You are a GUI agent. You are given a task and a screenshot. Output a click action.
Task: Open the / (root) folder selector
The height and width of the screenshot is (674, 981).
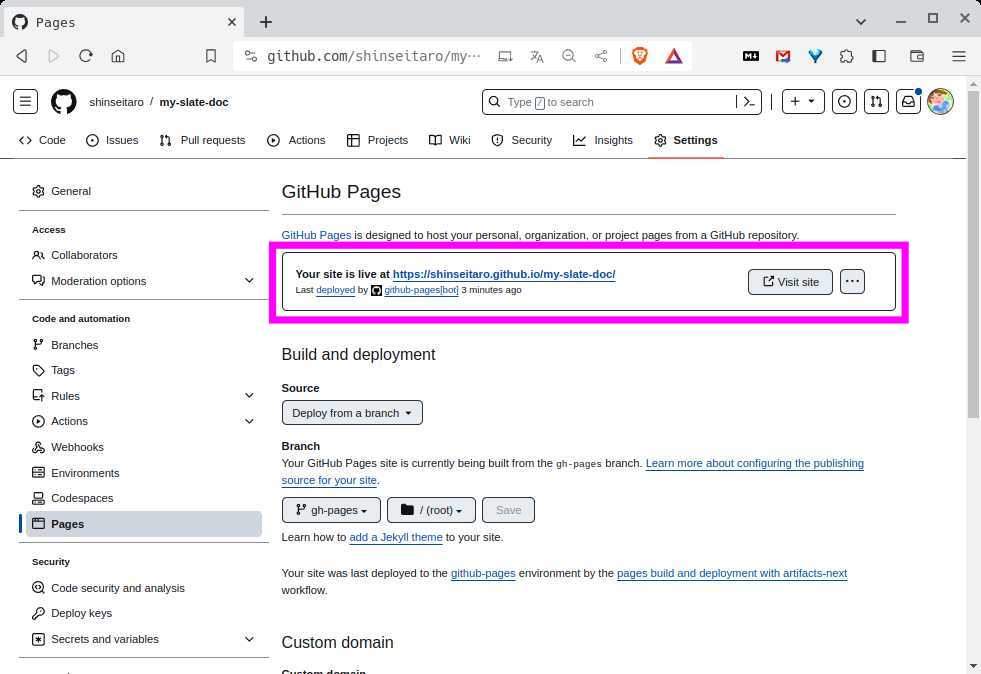coord(431,510)
